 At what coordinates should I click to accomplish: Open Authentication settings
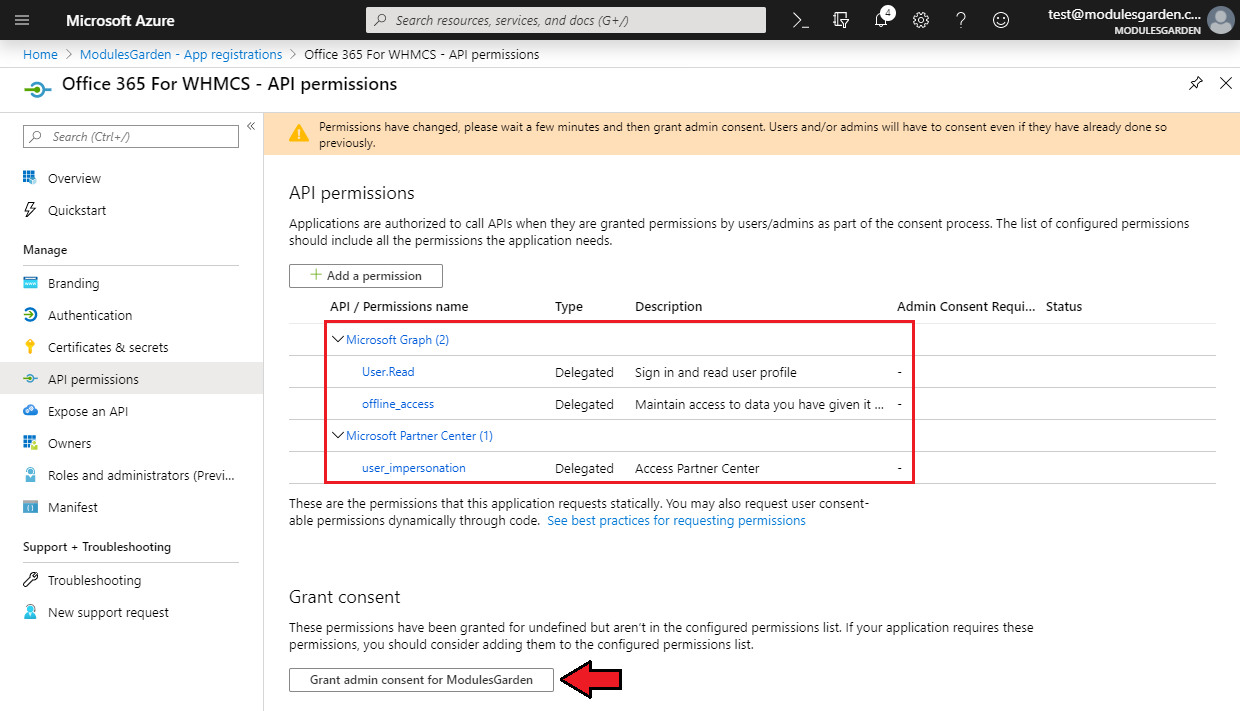(x=90, y=315)
